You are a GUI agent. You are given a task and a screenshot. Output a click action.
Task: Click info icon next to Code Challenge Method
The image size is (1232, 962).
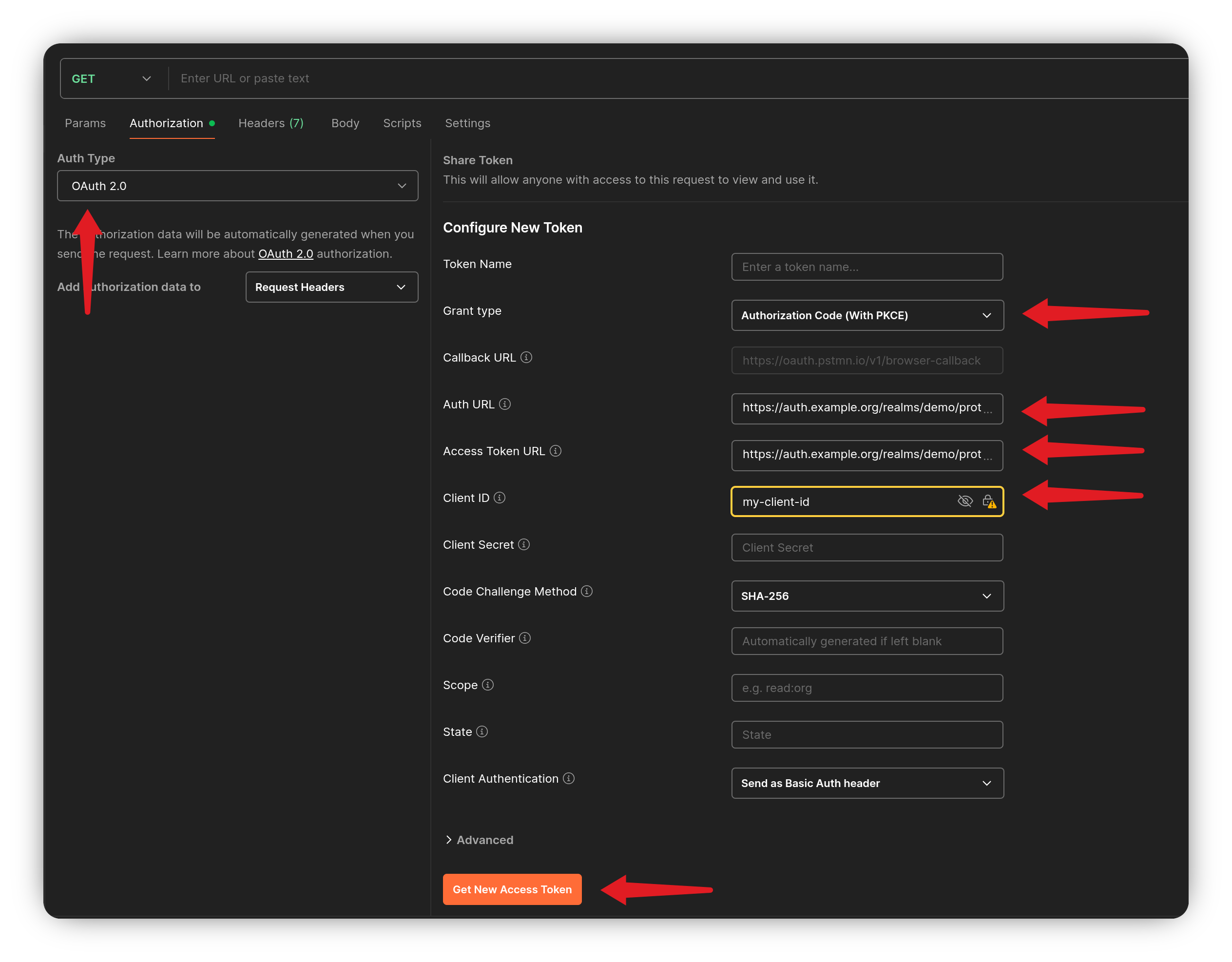pos(587,591)
